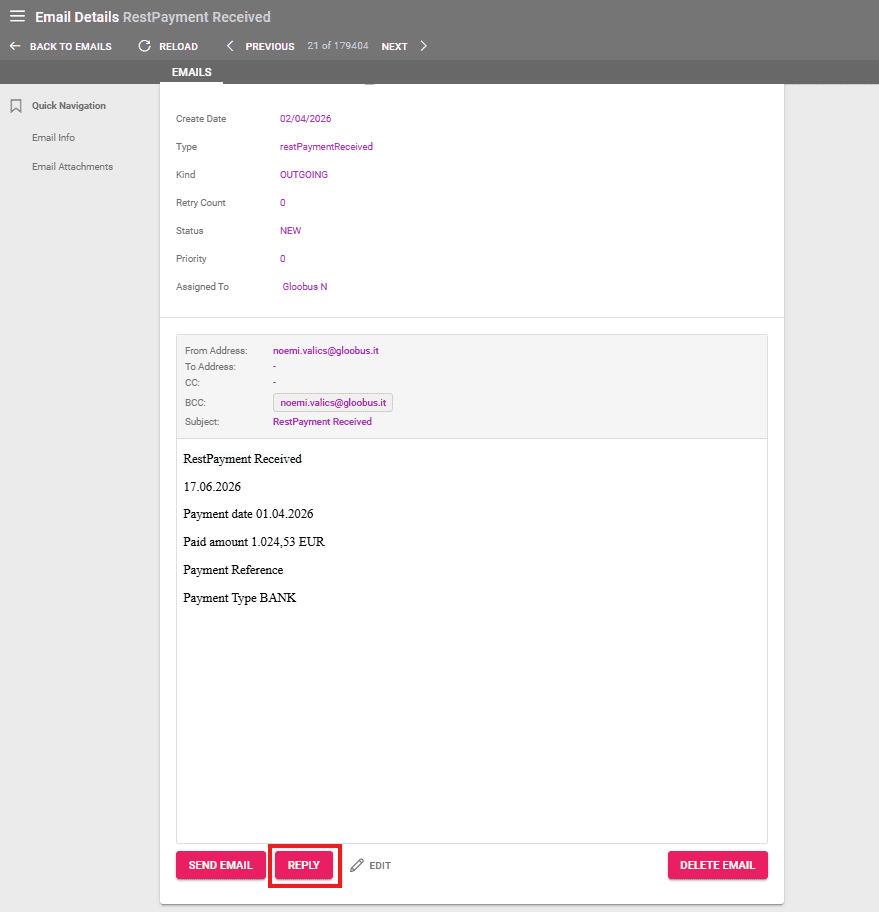Click the restPaymentReceived type value

326,147
